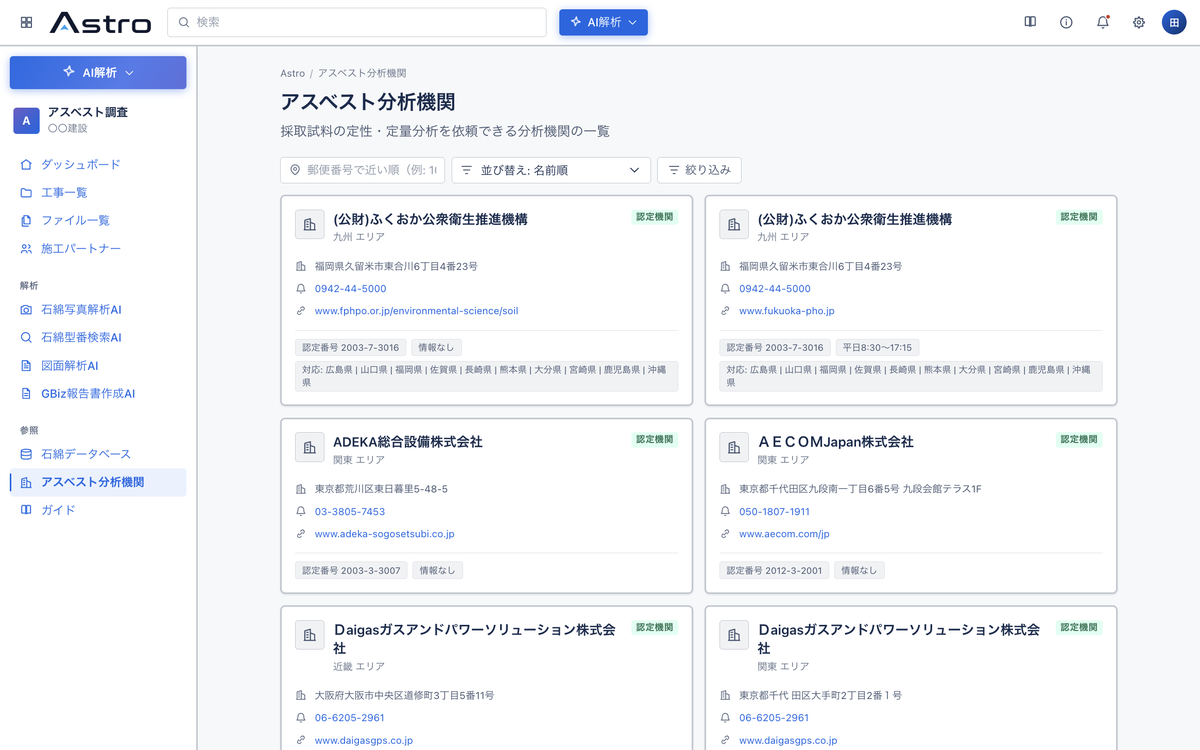
Task: Expand the sidebar AI解析 button
Action: tap(98, 72)
